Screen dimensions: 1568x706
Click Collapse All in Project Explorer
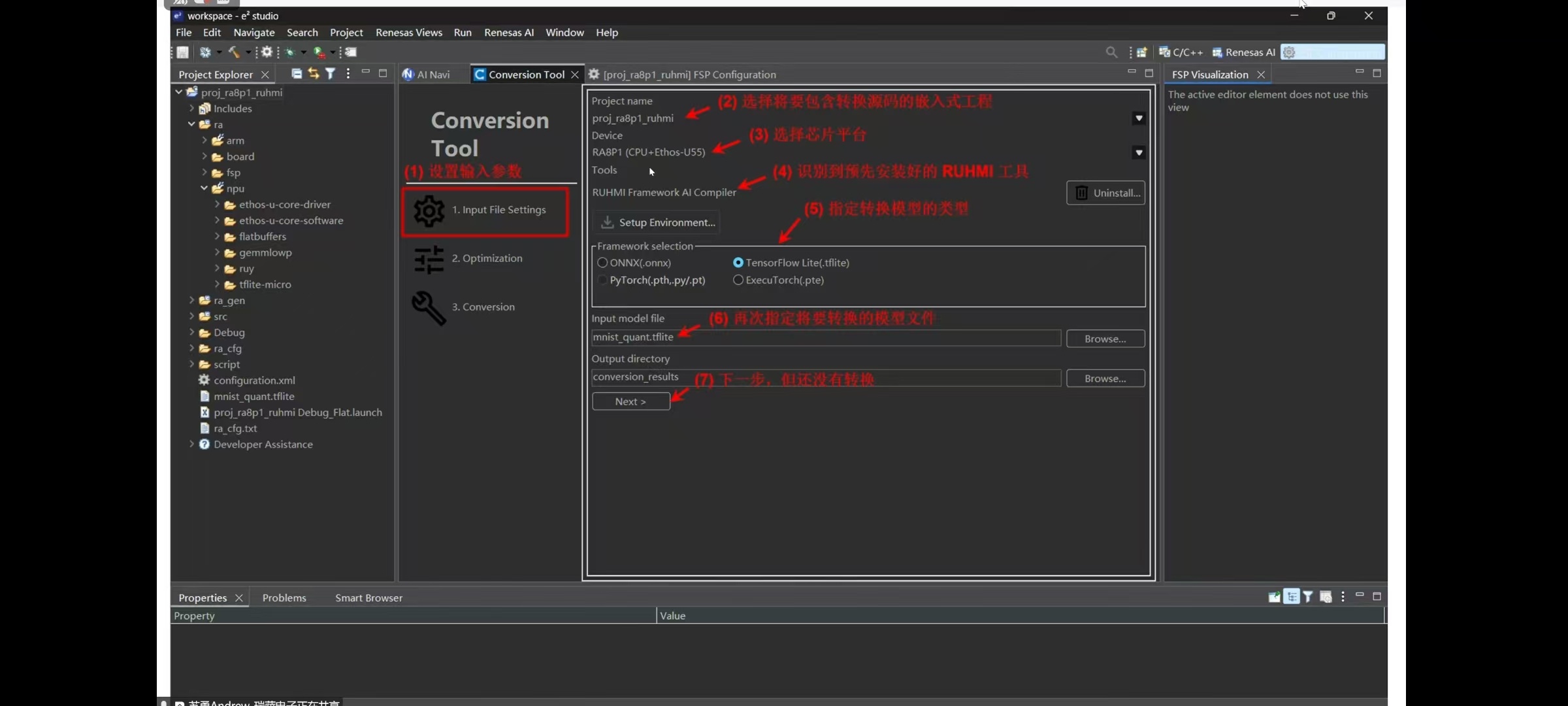297,74
